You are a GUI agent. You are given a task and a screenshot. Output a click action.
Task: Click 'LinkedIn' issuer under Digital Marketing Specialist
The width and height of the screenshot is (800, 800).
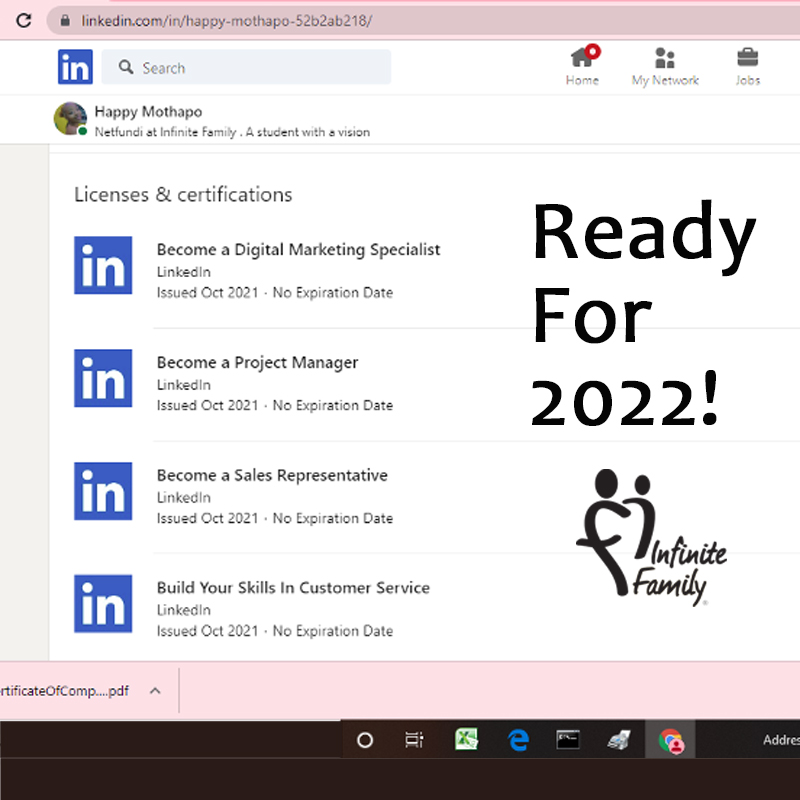tap(184, 272)
